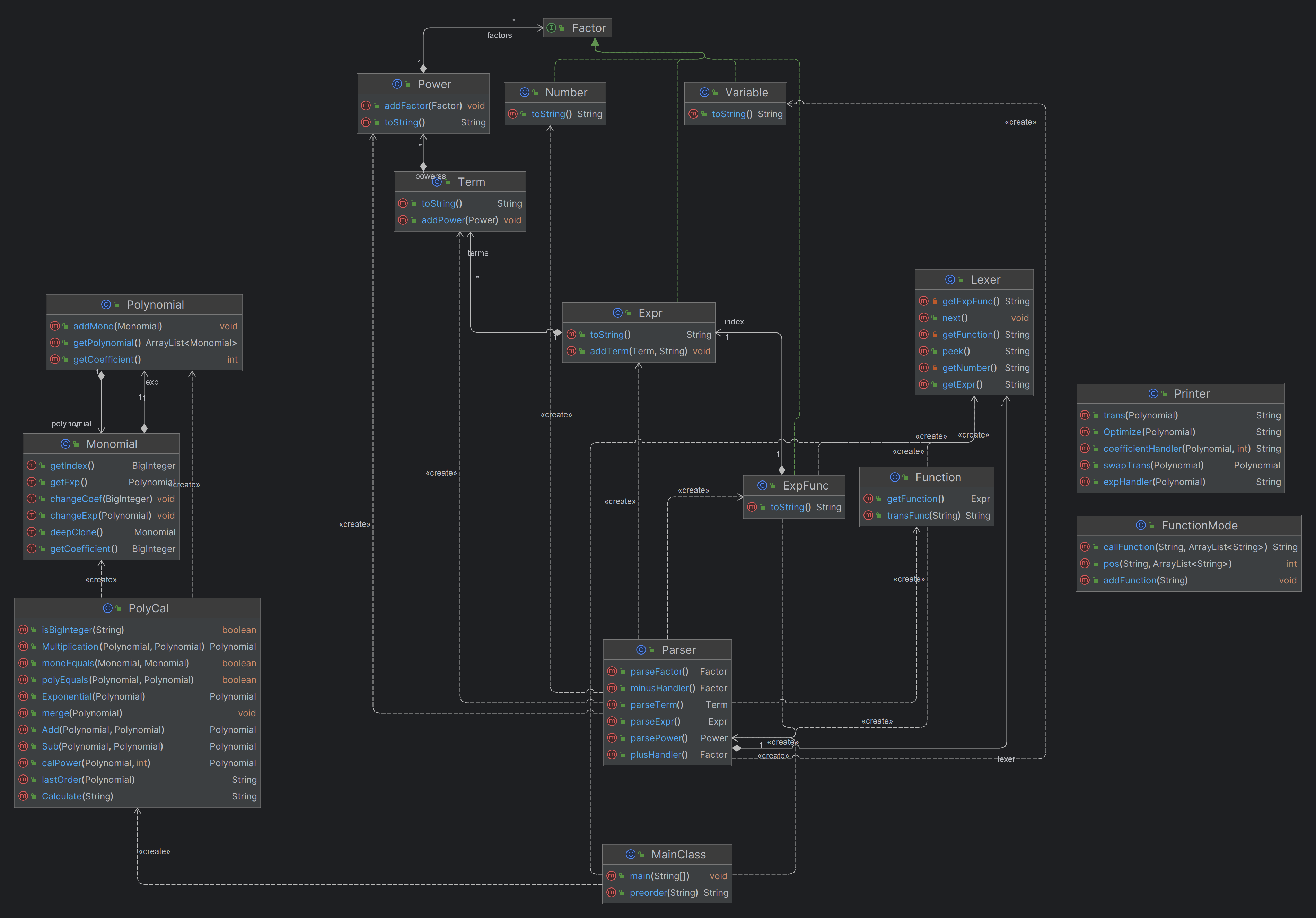This screenshot has height=918, width=1316.
Task: Select the deepClone() method row
Action: click(x=101, y=532)
